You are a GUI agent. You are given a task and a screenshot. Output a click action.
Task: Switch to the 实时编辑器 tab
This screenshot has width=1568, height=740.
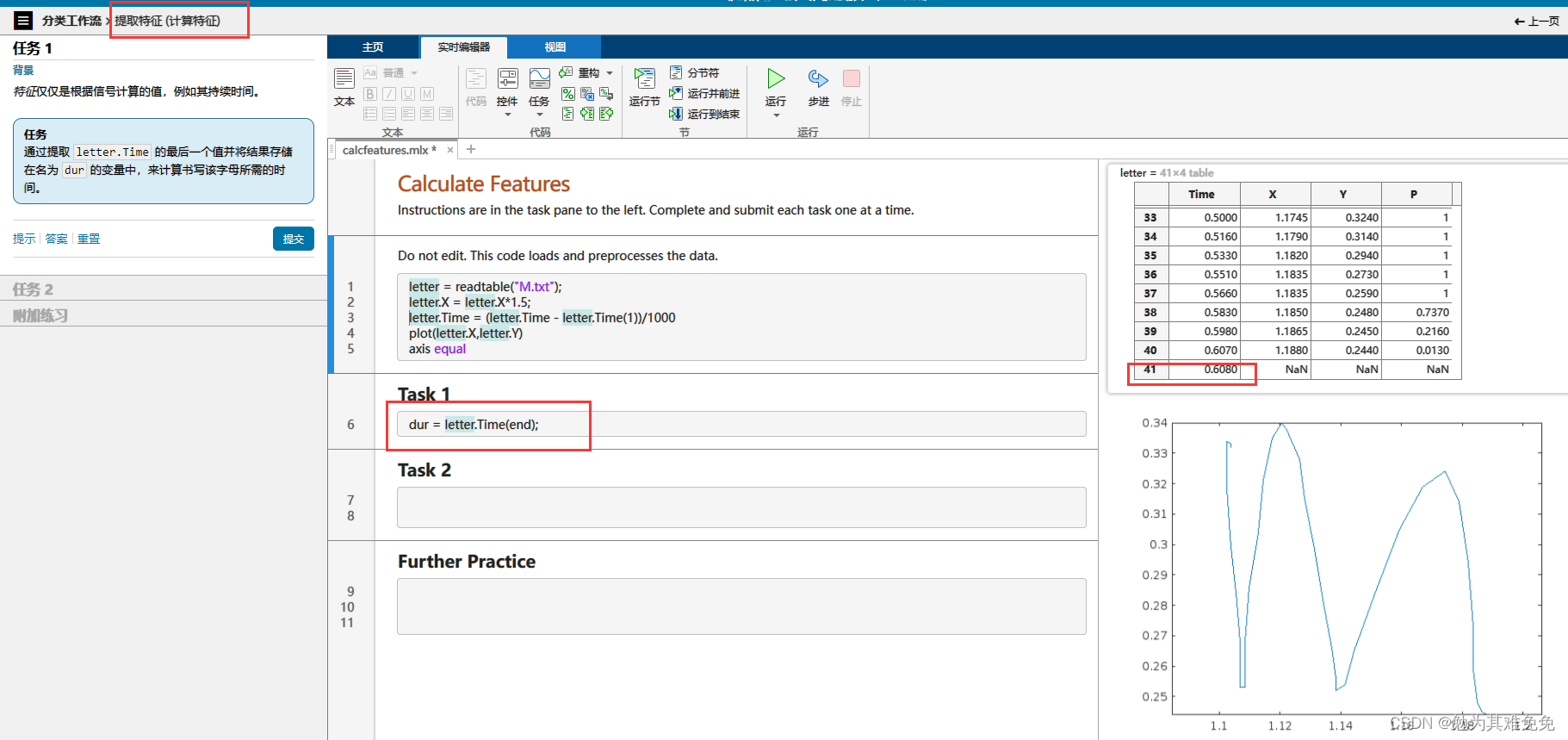[464, 47]
